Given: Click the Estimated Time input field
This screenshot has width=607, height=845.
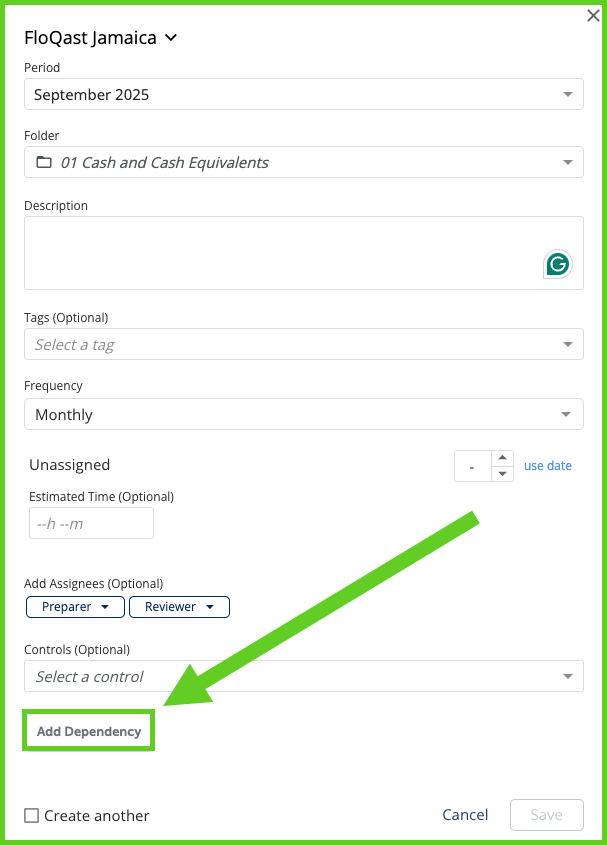Looking at the screenshot, I should point(91,523).
